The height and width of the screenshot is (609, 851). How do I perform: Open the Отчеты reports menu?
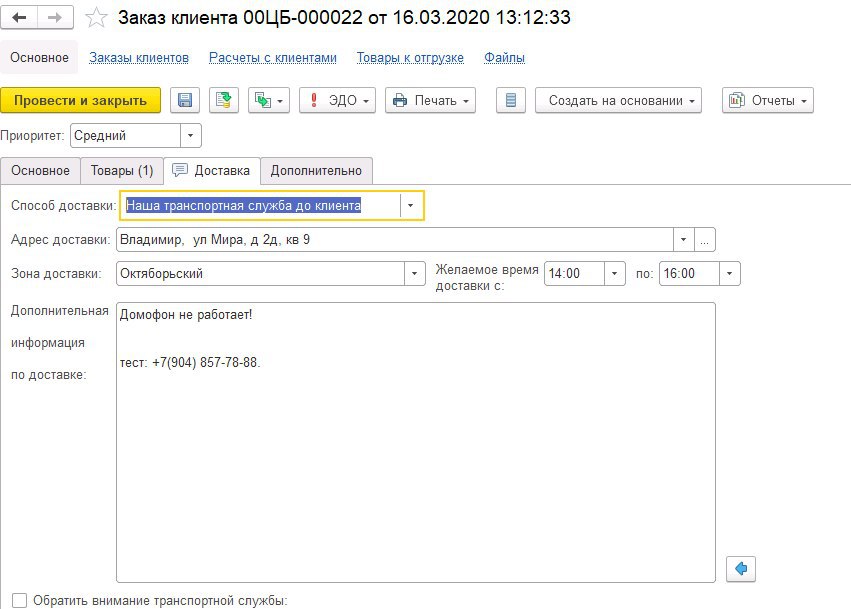click(x=767, y=100)
